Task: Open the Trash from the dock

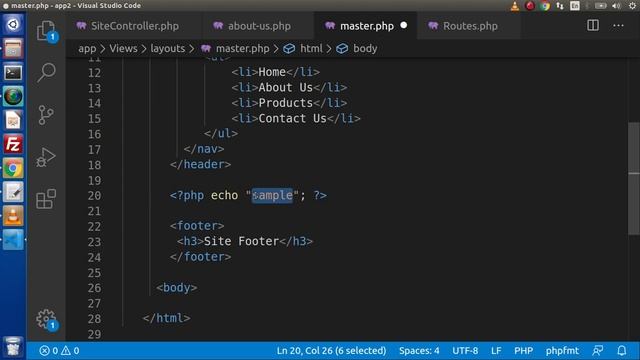Action: [x=13, y=347]
